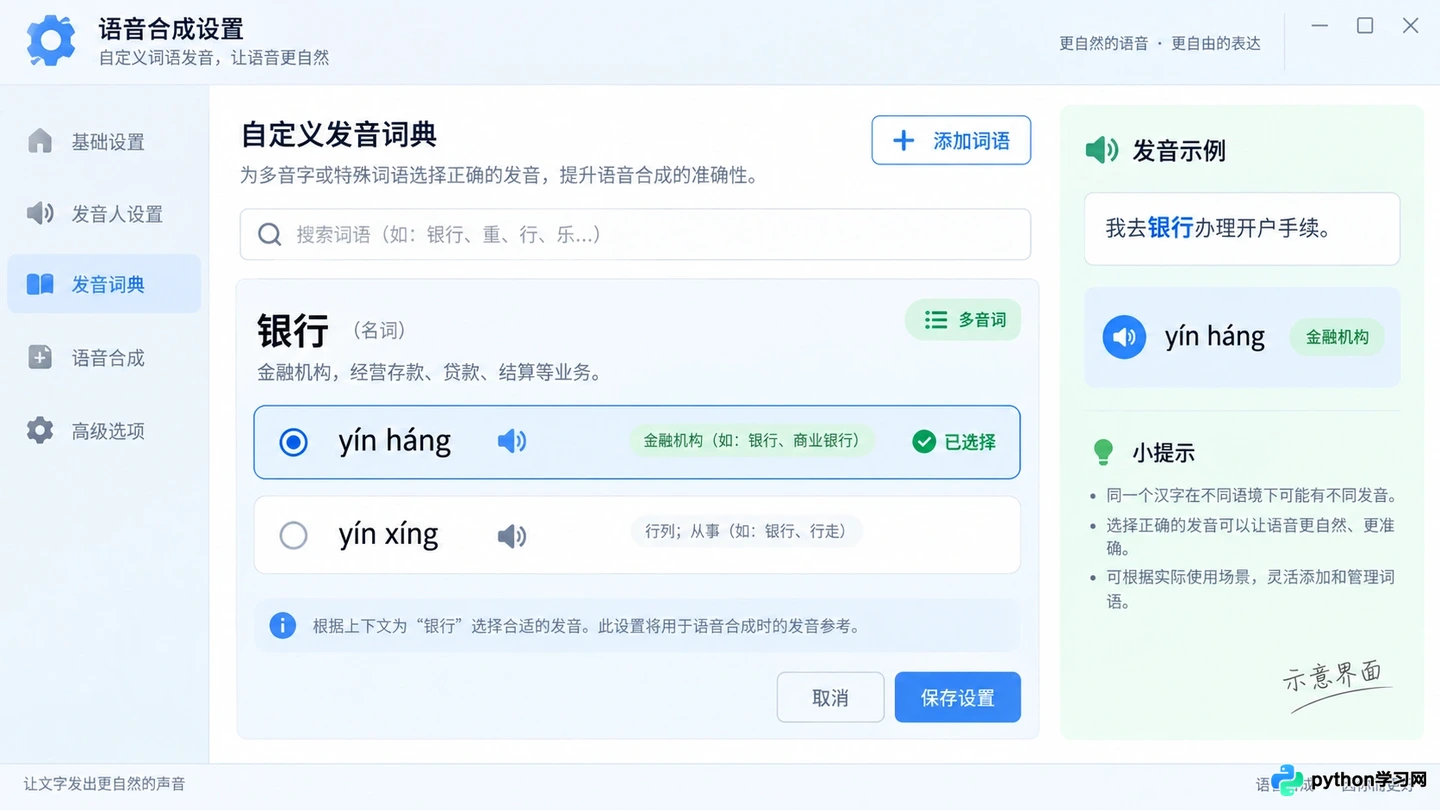1440x810 pixels.
Task: Click the slogan 更自然的语音 · 更自由的表达
Action: click(1160, 43)
